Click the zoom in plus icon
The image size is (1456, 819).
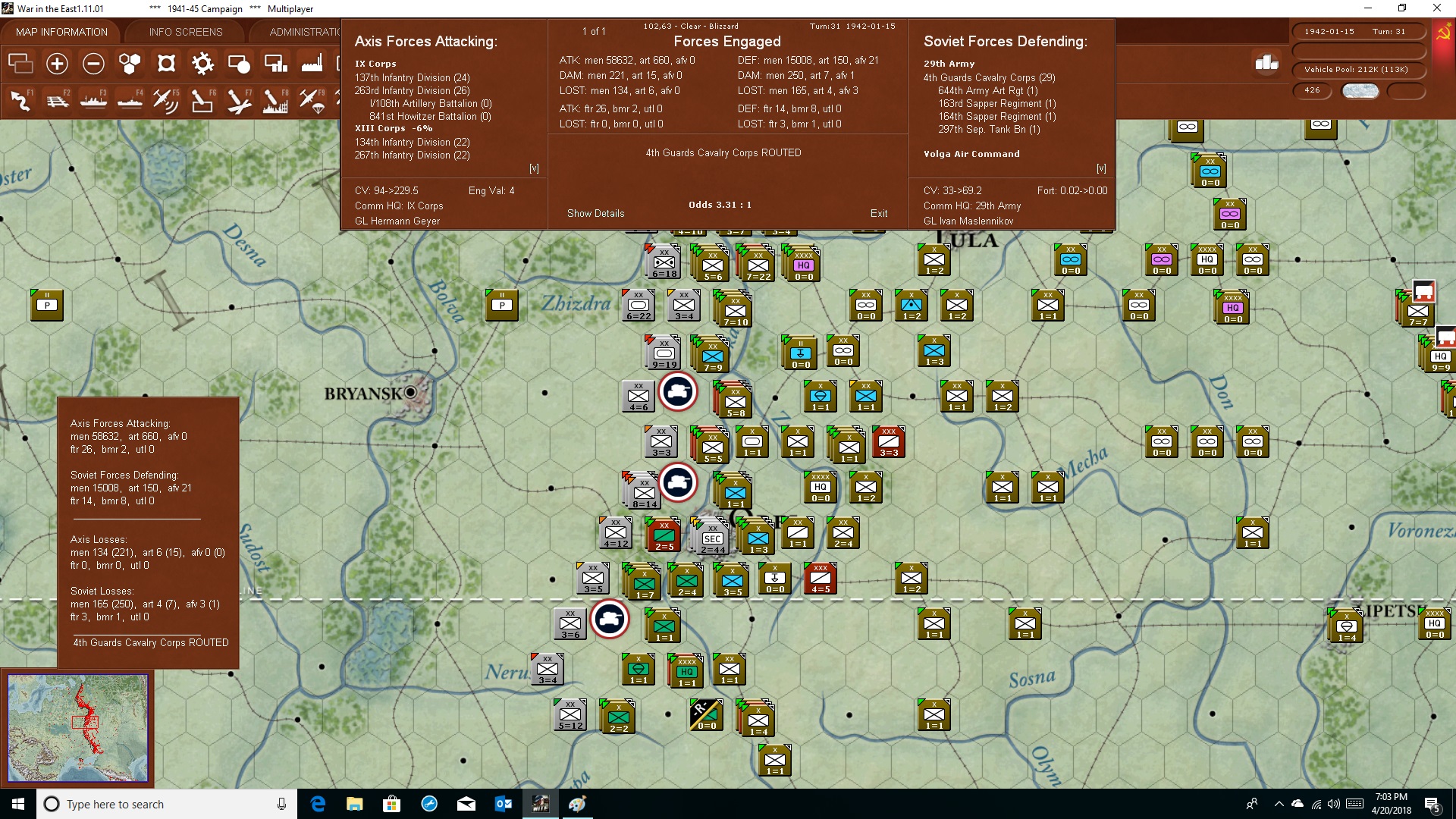57,64
